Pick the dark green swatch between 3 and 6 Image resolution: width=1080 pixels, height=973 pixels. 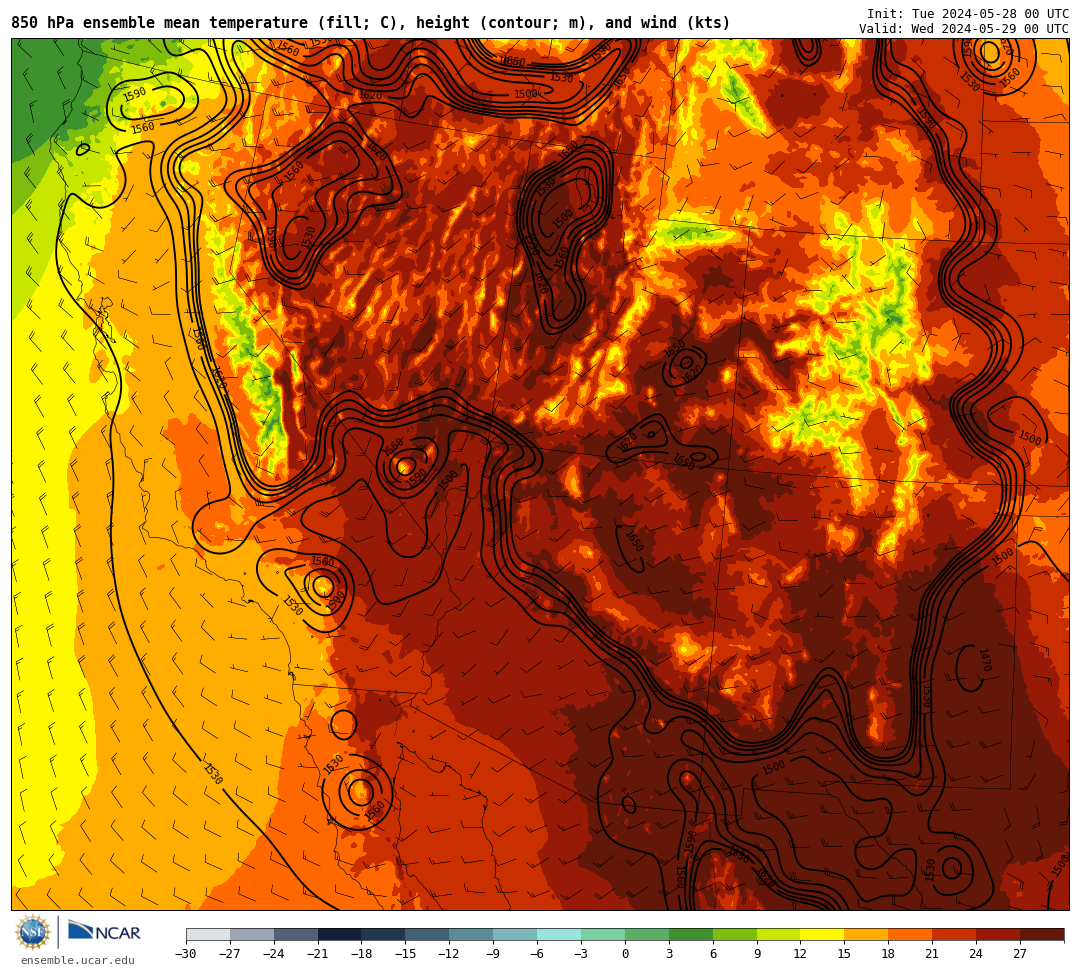691,934
